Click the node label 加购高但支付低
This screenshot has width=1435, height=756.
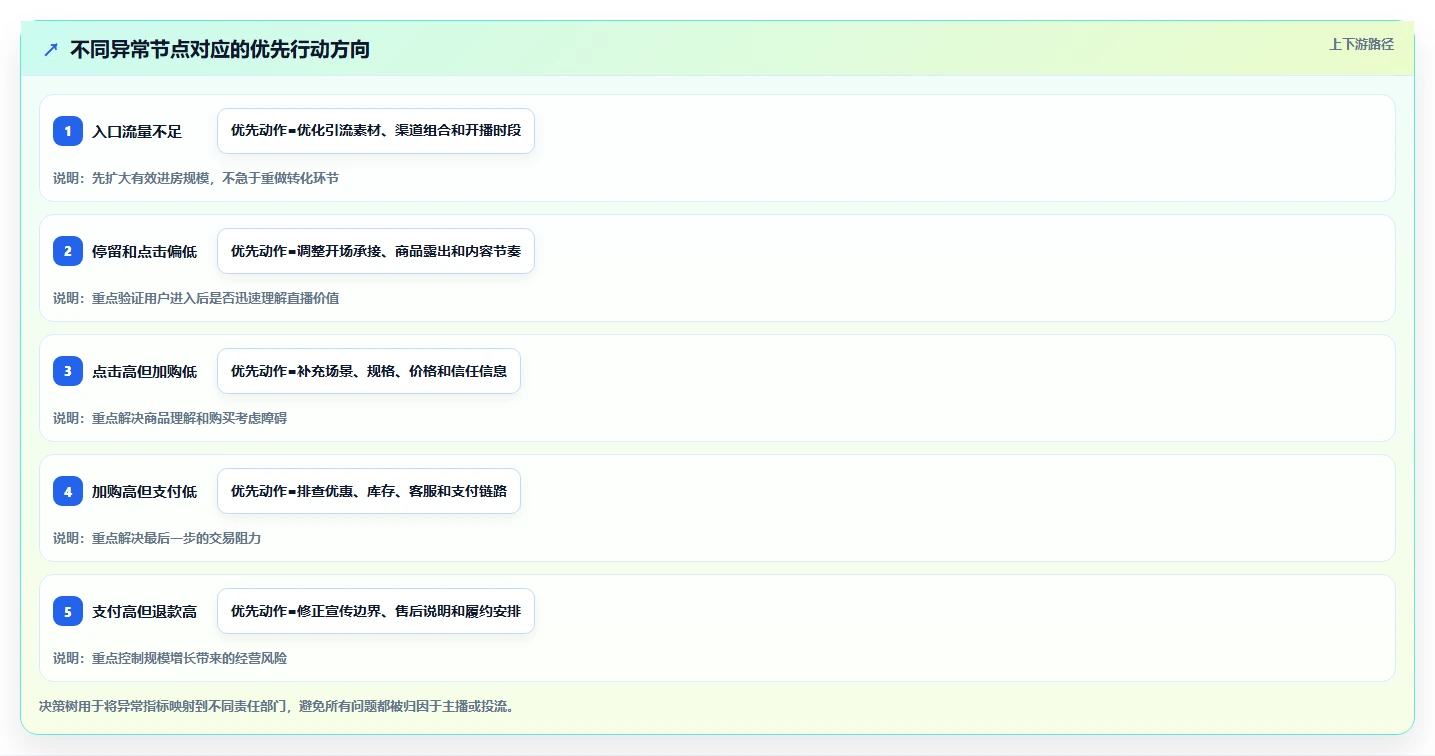[144, 492]
